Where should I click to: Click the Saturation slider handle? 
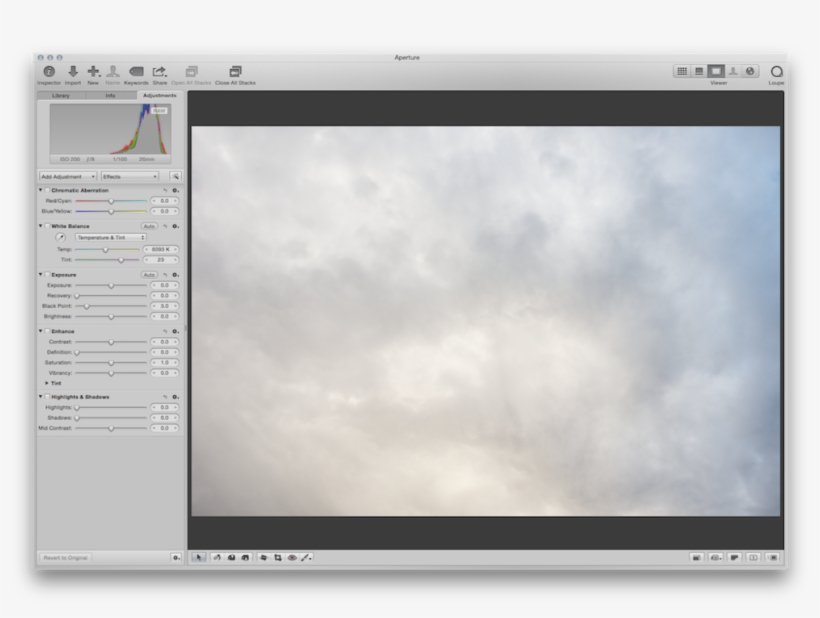113,363
